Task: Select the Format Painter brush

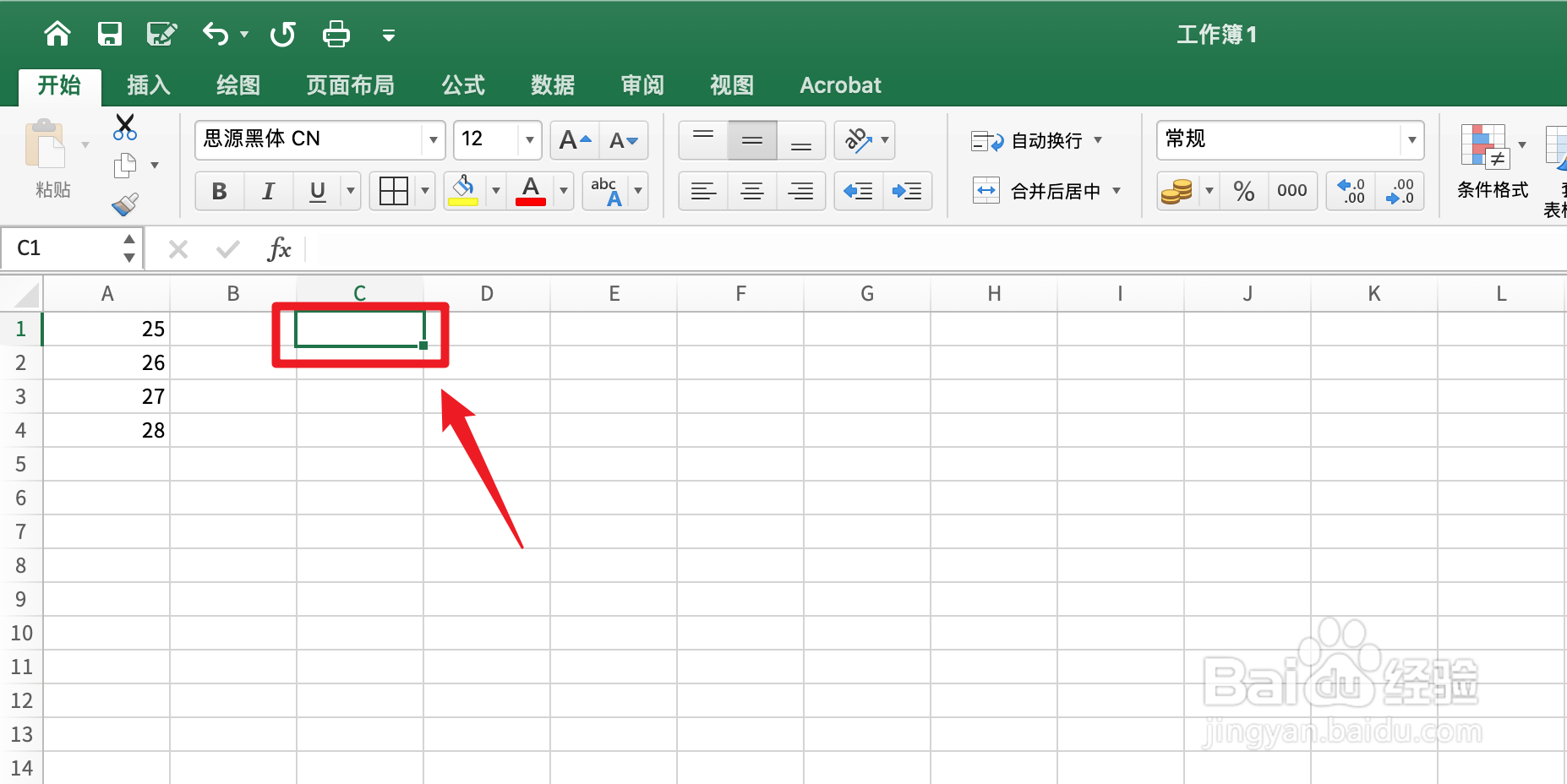Action: 125,204
